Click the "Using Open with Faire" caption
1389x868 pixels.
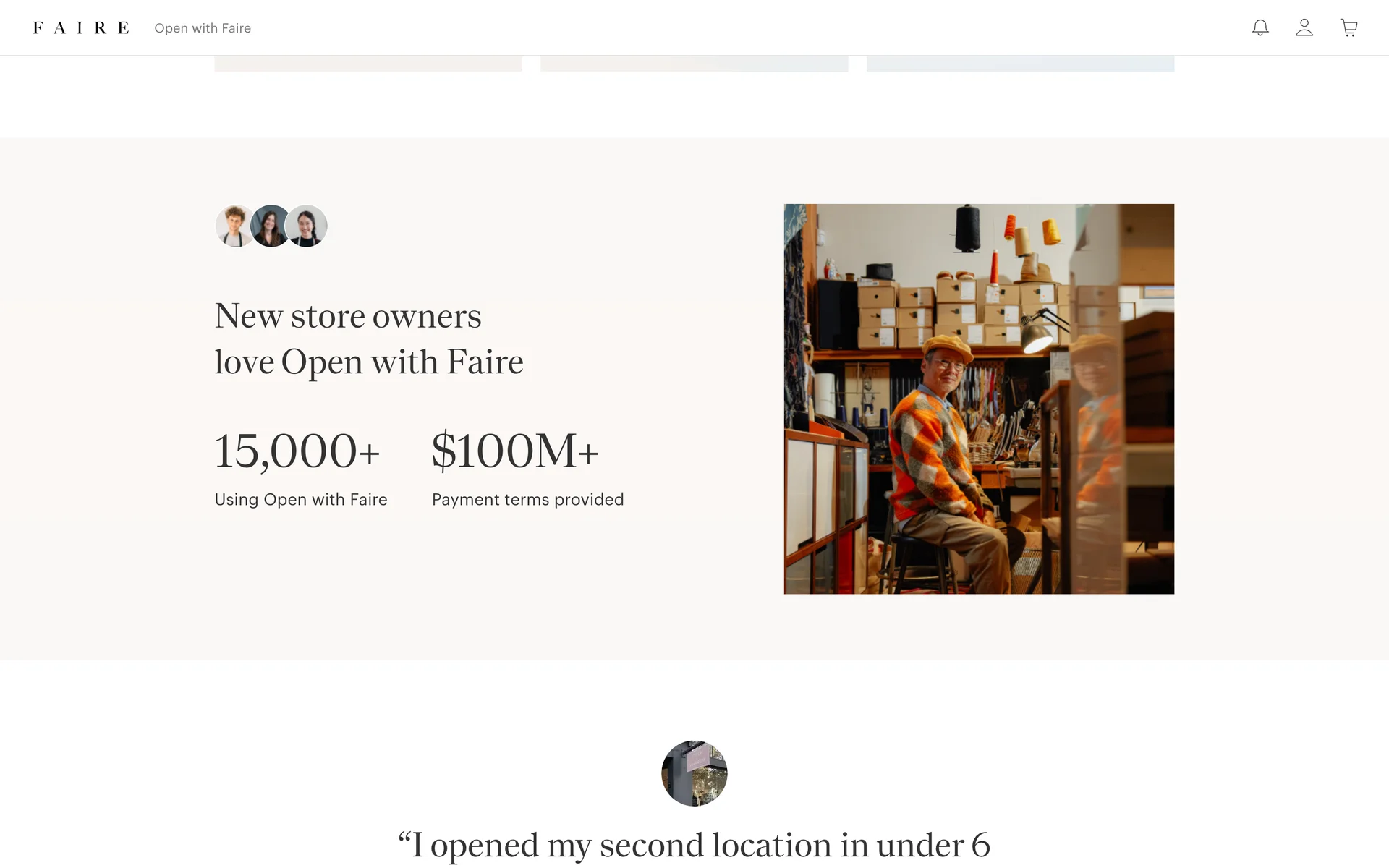point(301,500)
